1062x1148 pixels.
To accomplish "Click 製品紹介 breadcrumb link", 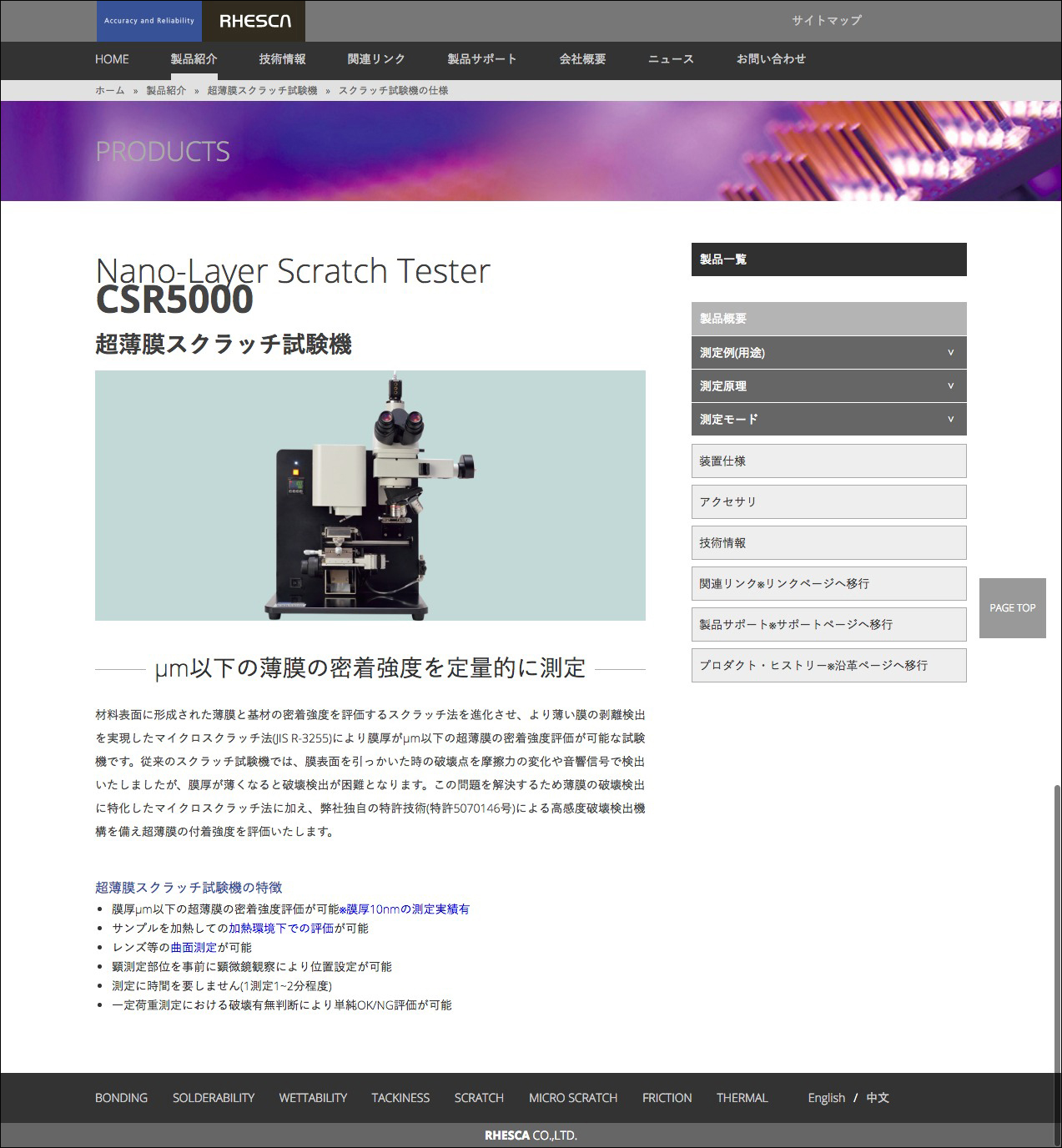I will coord(166,90).
